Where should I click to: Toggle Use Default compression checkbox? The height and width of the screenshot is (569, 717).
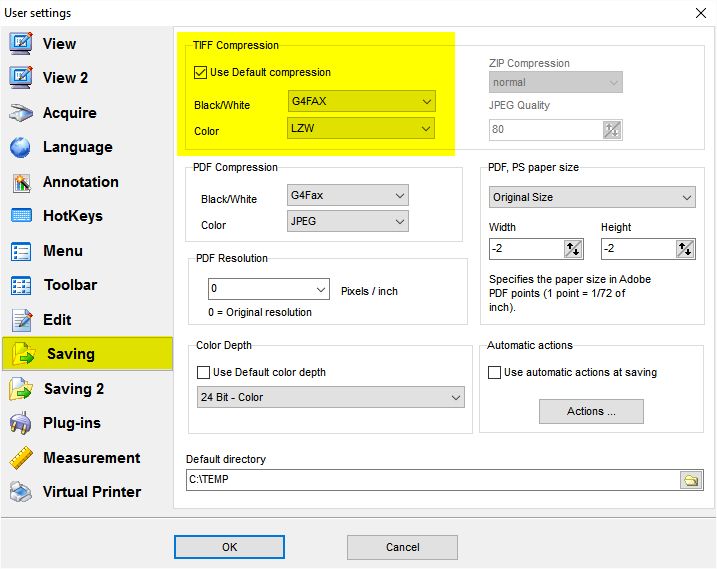click(200, 72)
